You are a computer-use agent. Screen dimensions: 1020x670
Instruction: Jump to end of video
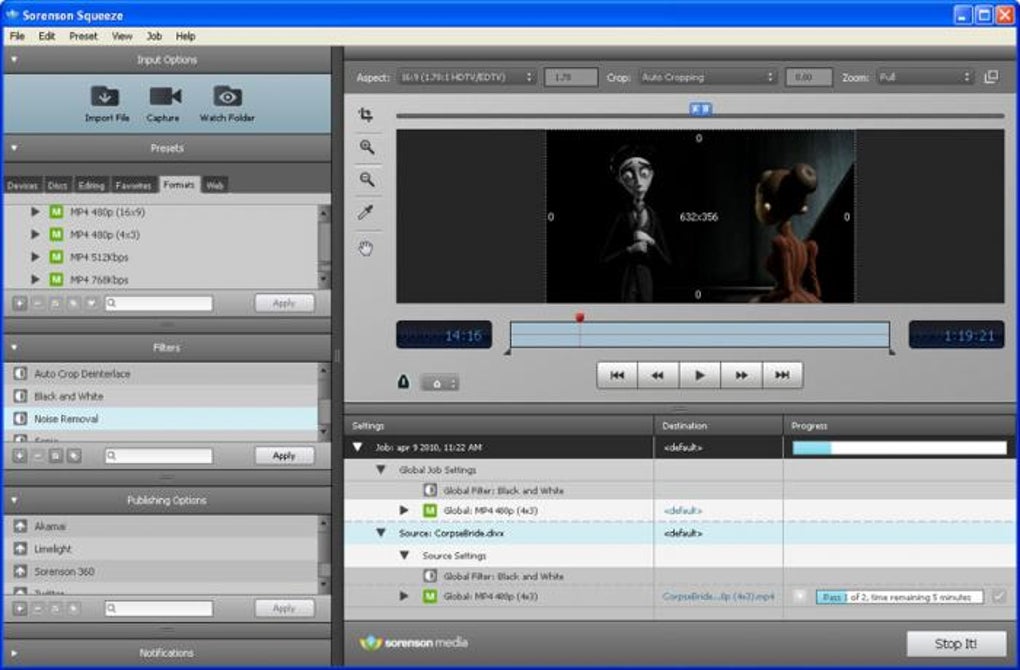click(x=783, y=375)
